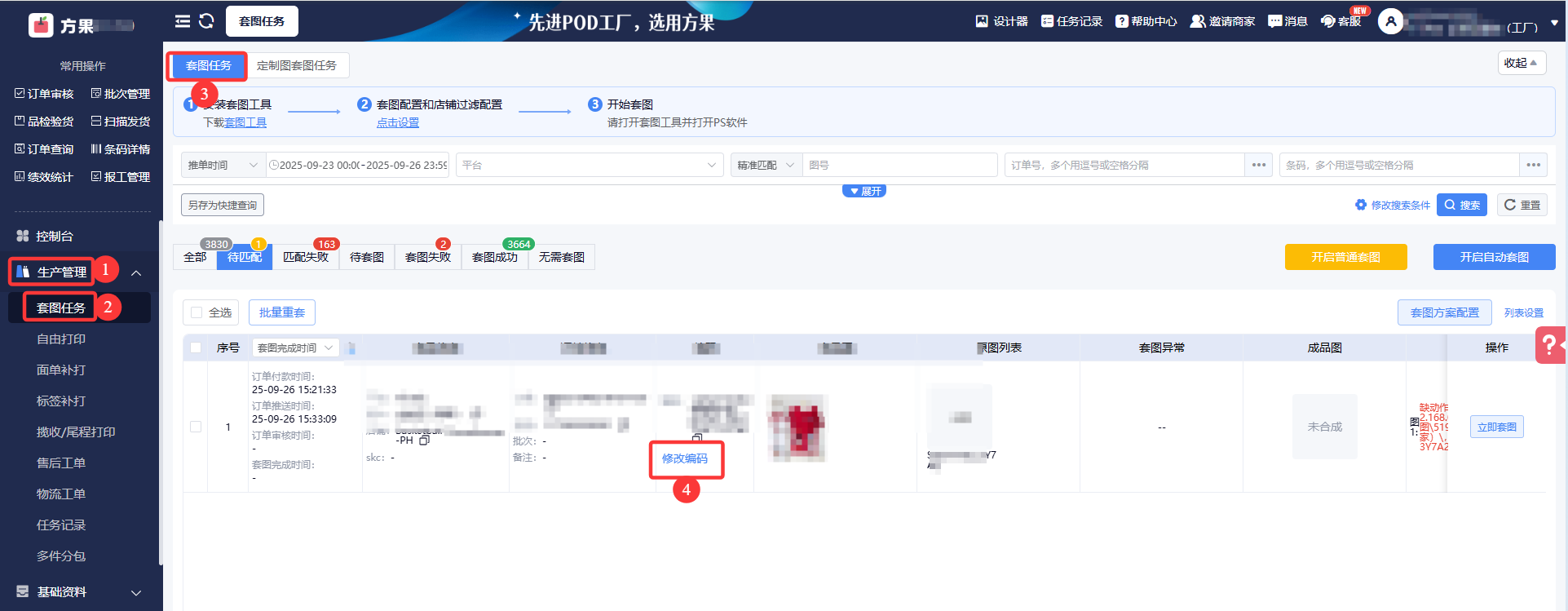The height and width of the screenshot is (611, 1568).
Task: Open the 推单时间 dropdown
Action: [223, 165]
